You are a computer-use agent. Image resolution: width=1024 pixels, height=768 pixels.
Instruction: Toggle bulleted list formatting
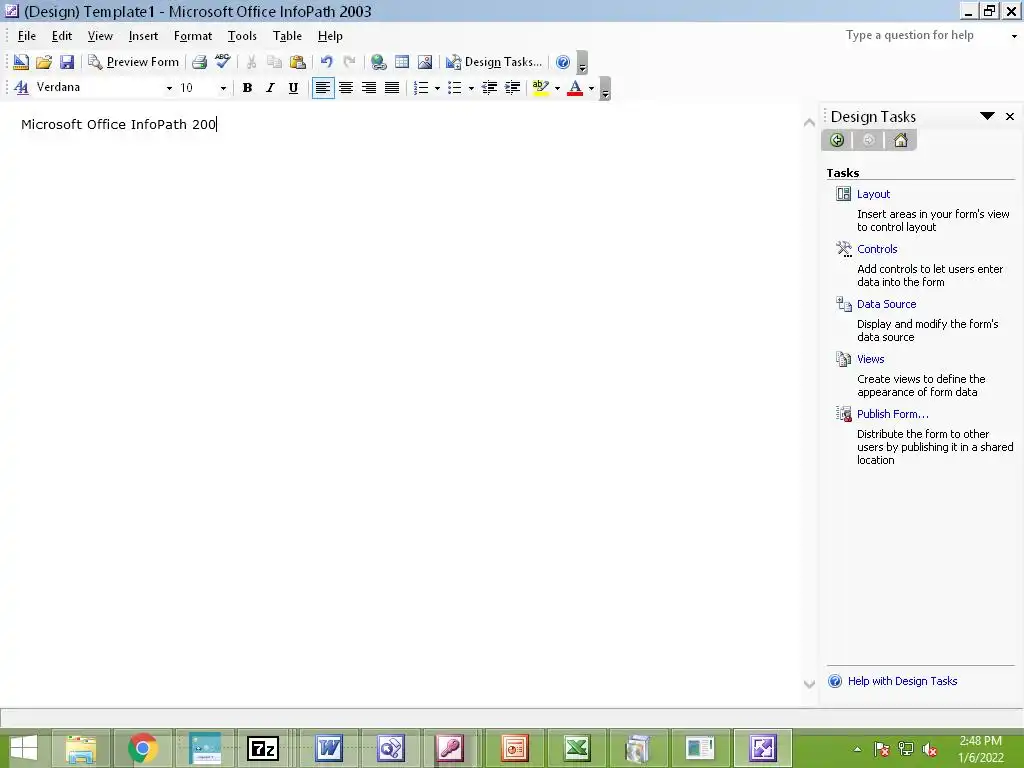(455, 88)
